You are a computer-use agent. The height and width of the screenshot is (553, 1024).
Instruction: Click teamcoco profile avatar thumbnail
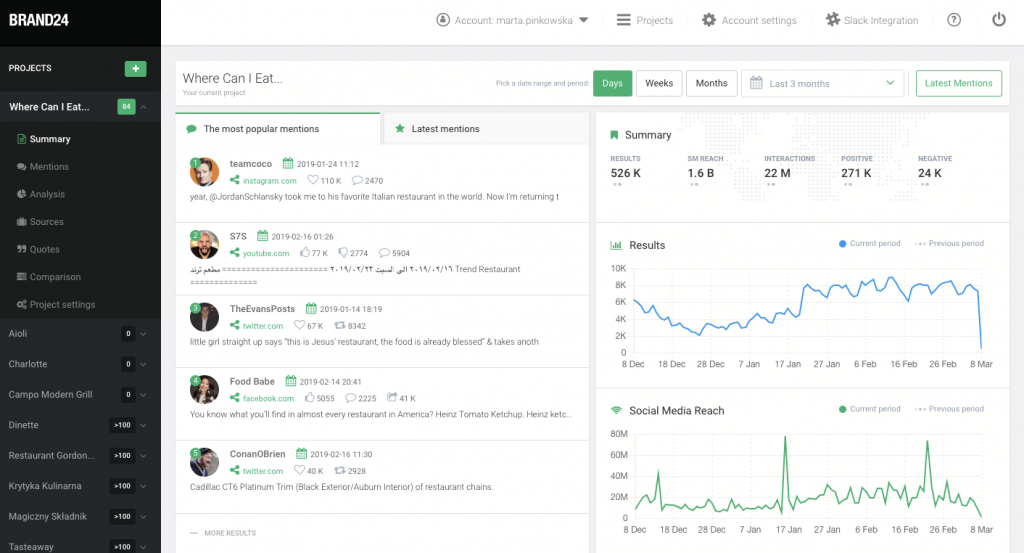click(x=204, y=172)
